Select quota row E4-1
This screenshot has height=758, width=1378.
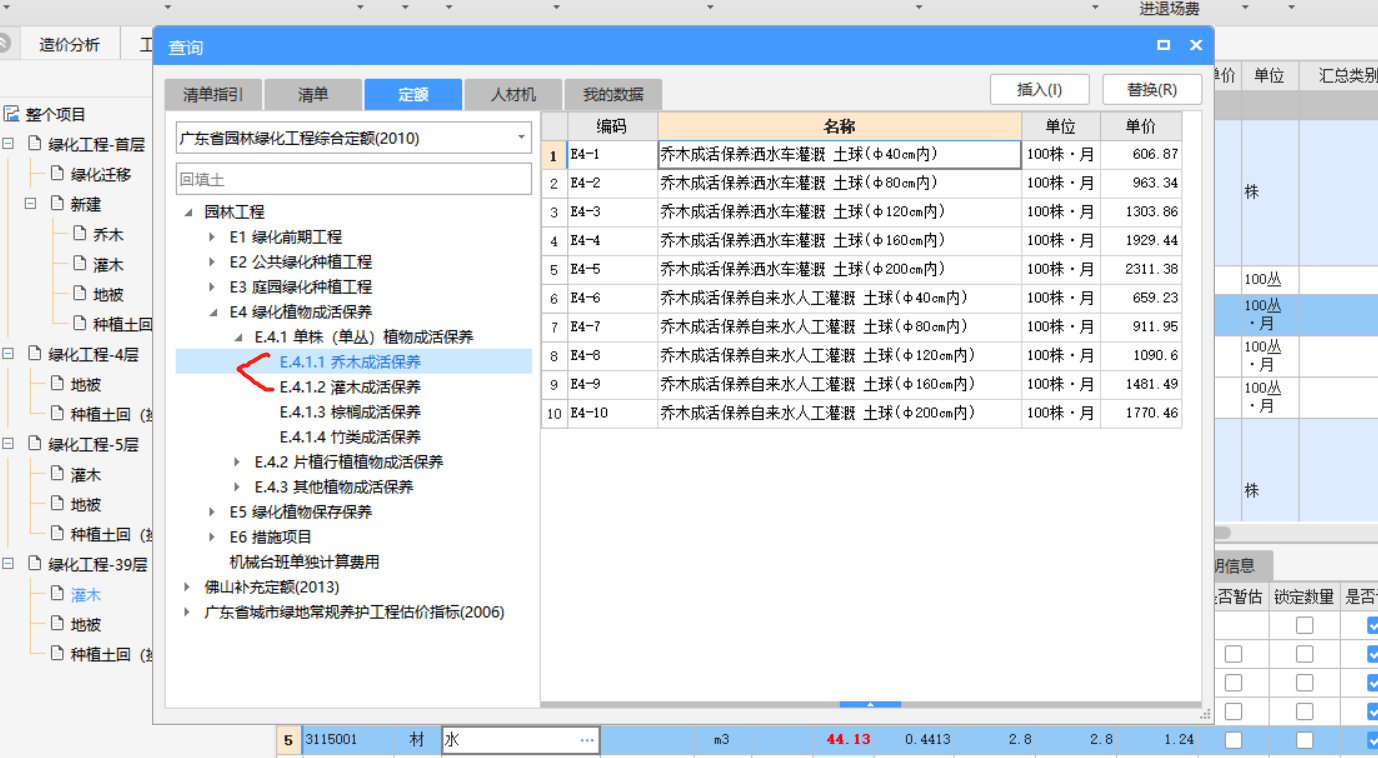point(861,155)
